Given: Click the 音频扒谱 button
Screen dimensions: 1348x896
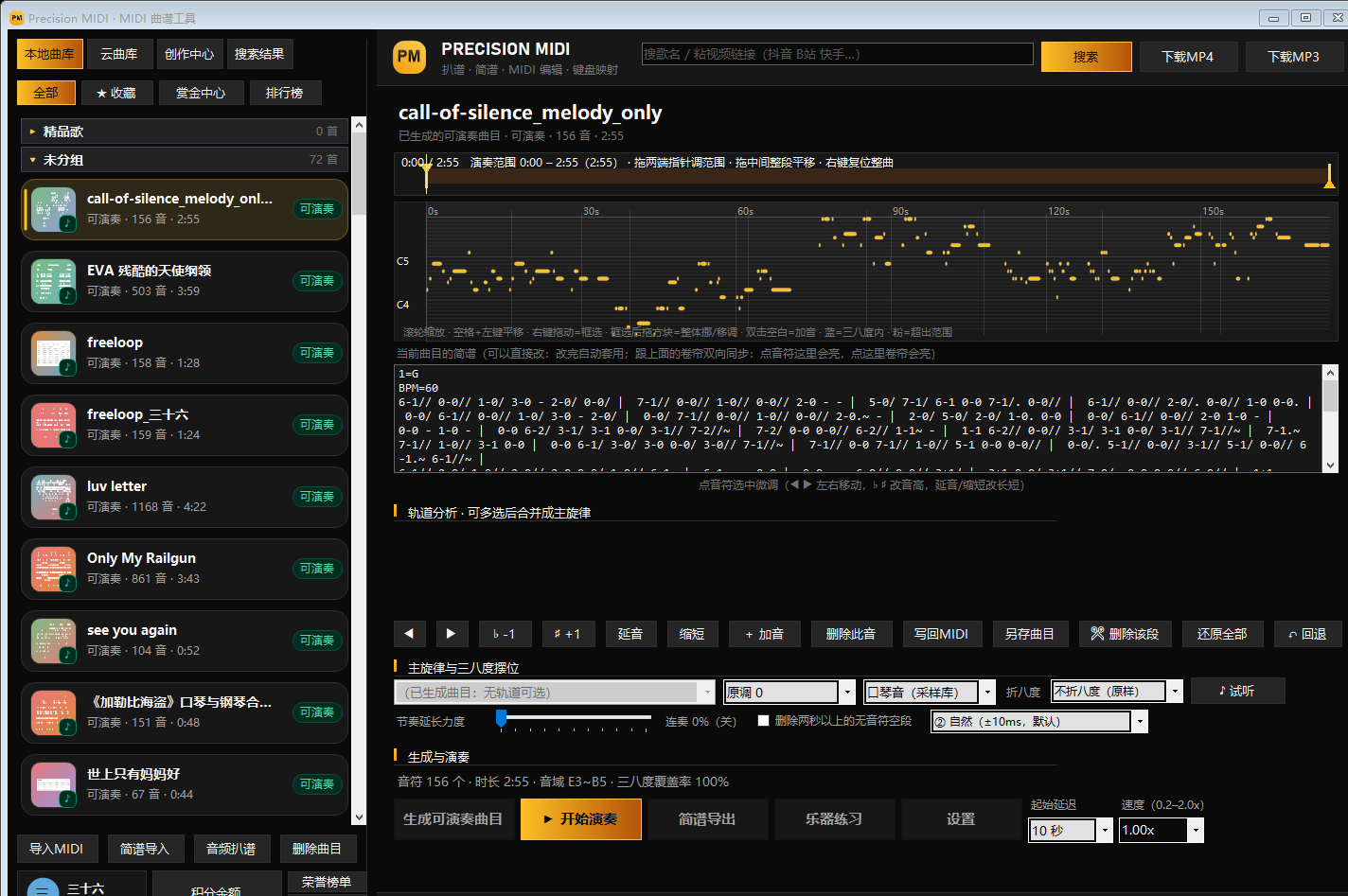Looking at the screenshot, I should (x=232, y=849).
